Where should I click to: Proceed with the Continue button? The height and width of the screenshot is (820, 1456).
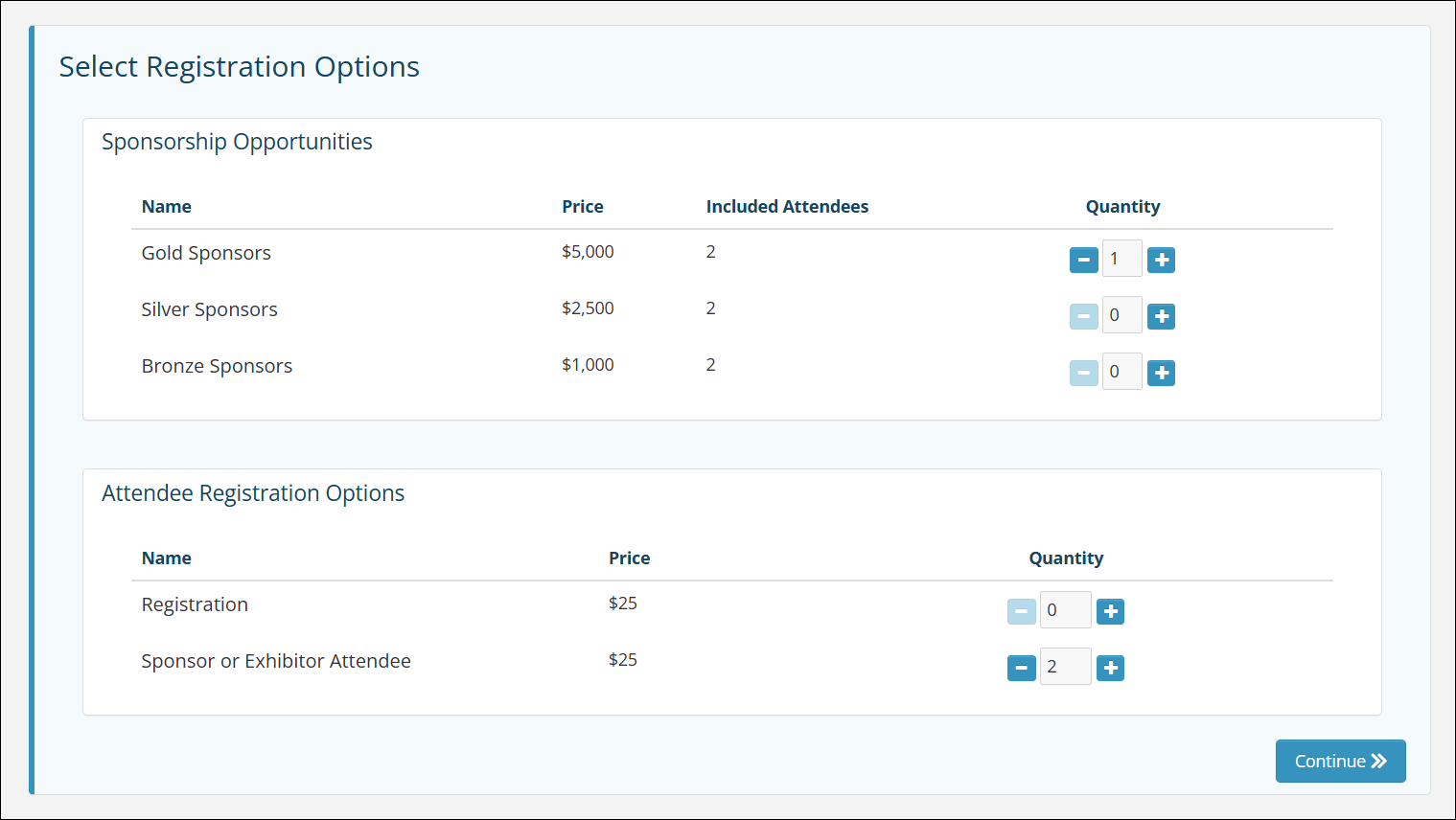point(1339,761)
